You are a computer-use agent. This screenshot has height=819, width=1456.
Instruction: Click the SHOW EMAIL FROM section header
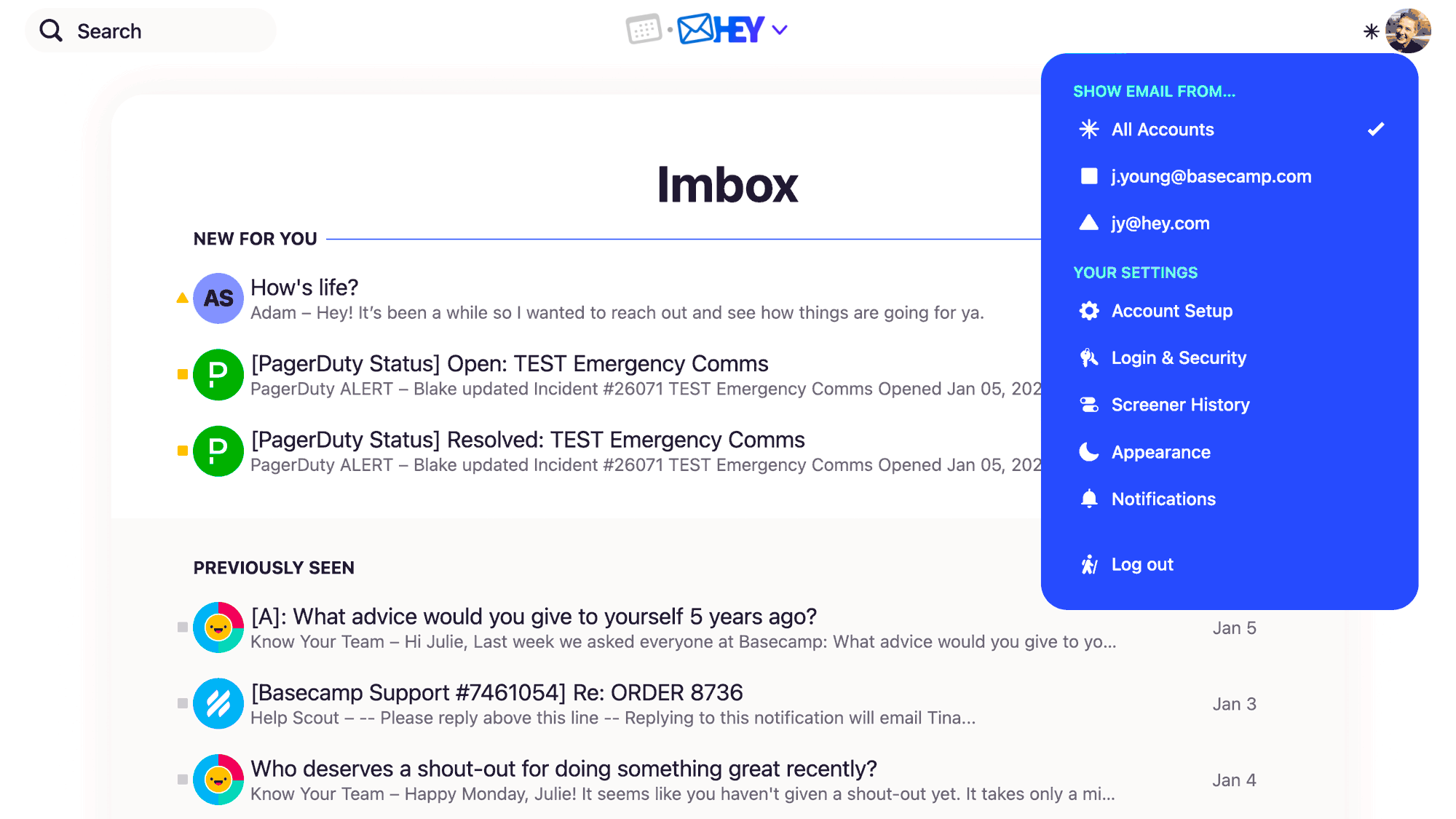(1153, 91)
